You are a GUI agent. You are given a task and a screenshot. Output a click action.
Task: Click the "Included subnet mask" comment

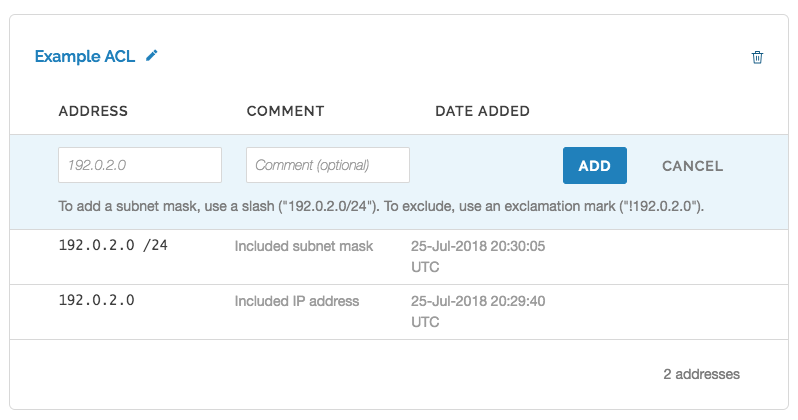tap(304, 245)
